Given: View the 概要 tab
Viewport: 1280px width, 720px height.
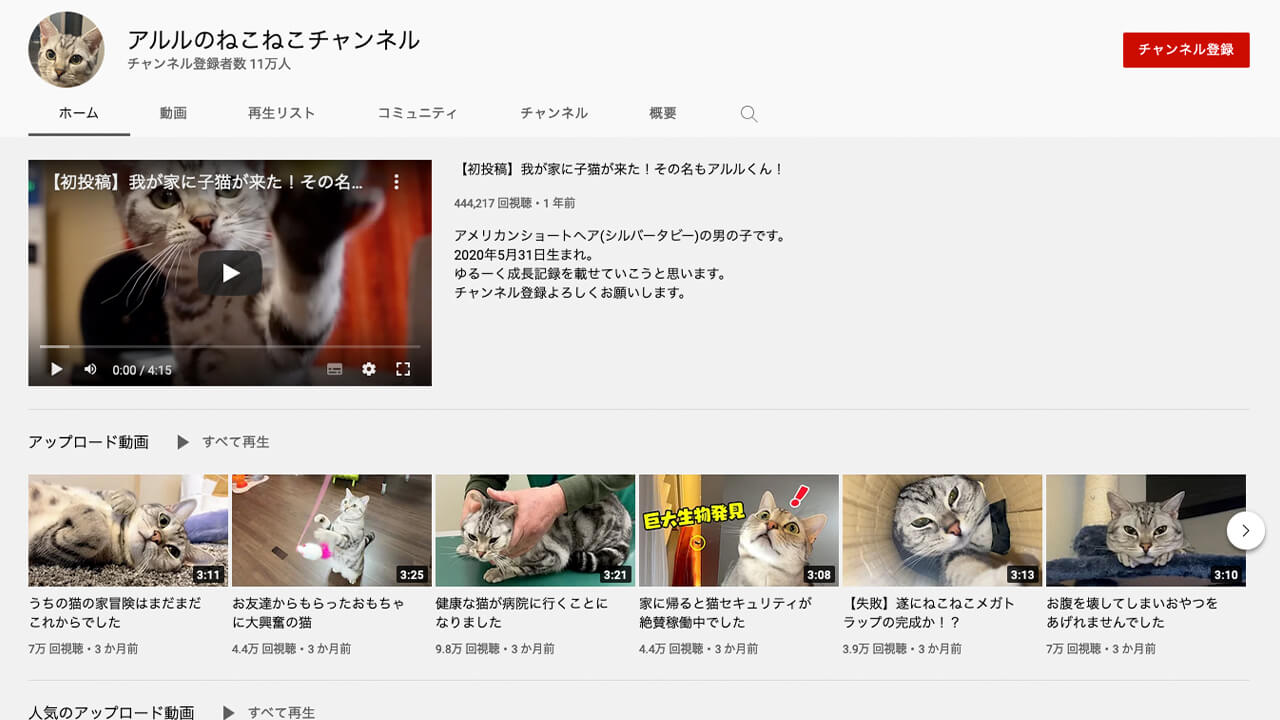Looking at the screenshot, I should click(663, 114).
